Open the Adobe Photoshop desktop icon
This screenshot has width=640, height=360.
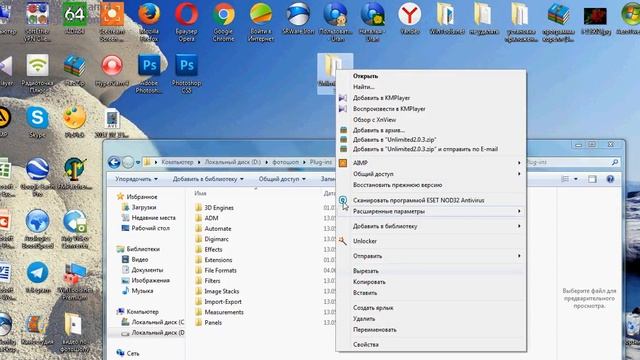pos(149,73)
